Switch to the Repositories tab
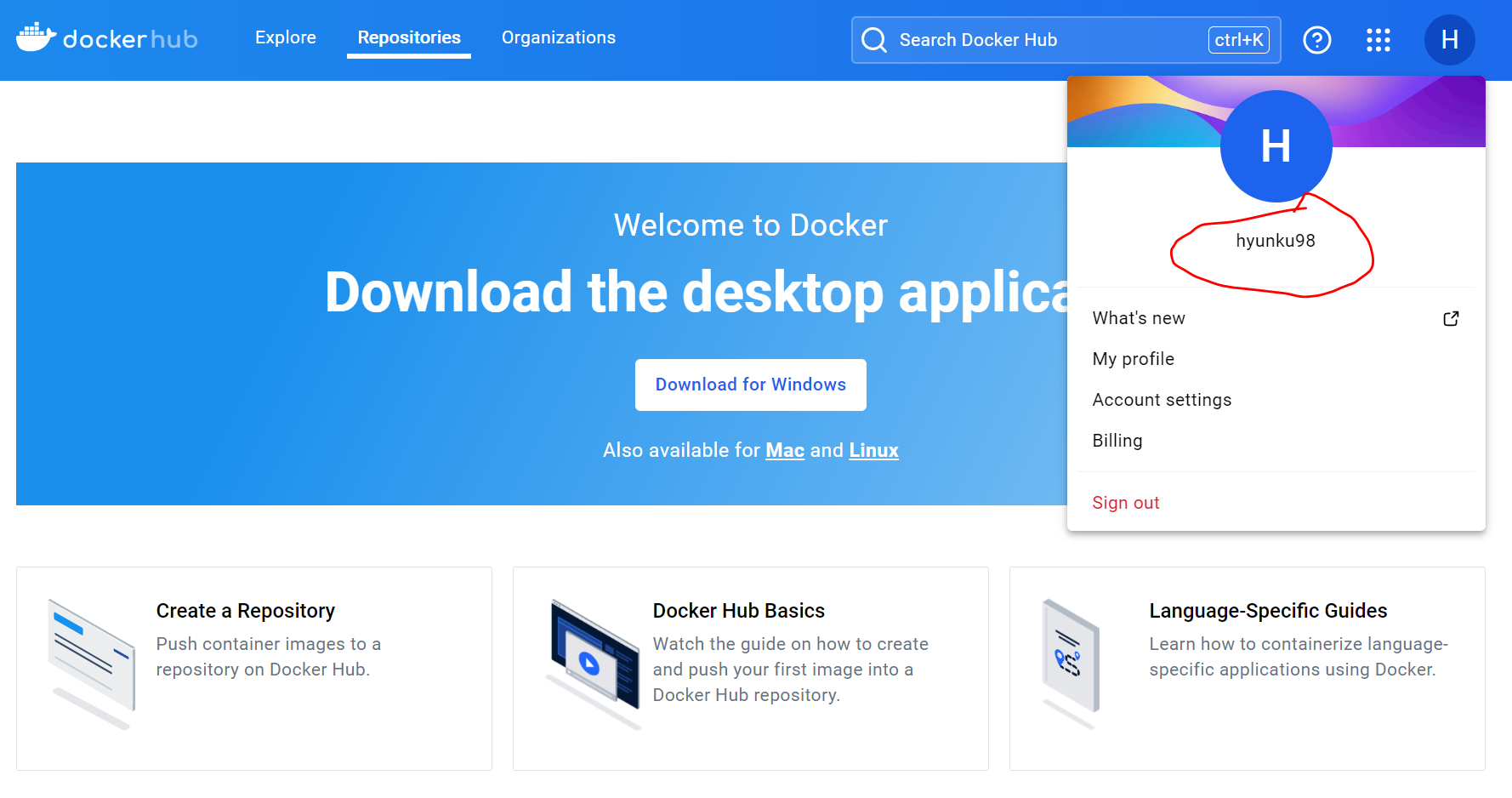 [408, 37]
